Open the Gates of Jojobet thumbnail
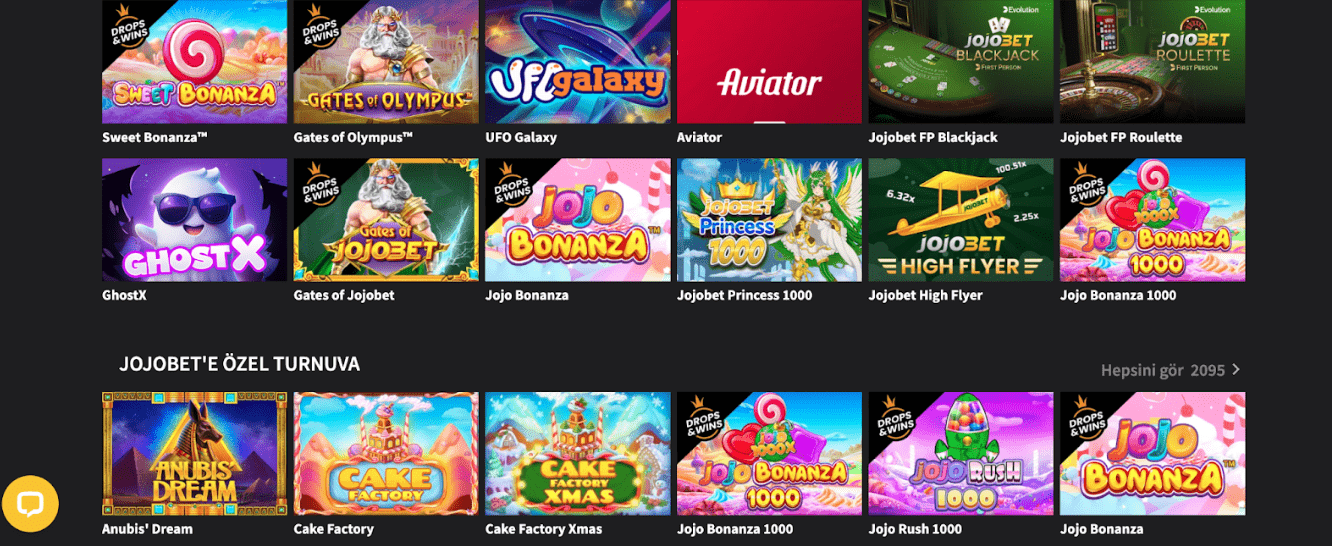This screenshot has height=546, width=1332. click(386, 220)
